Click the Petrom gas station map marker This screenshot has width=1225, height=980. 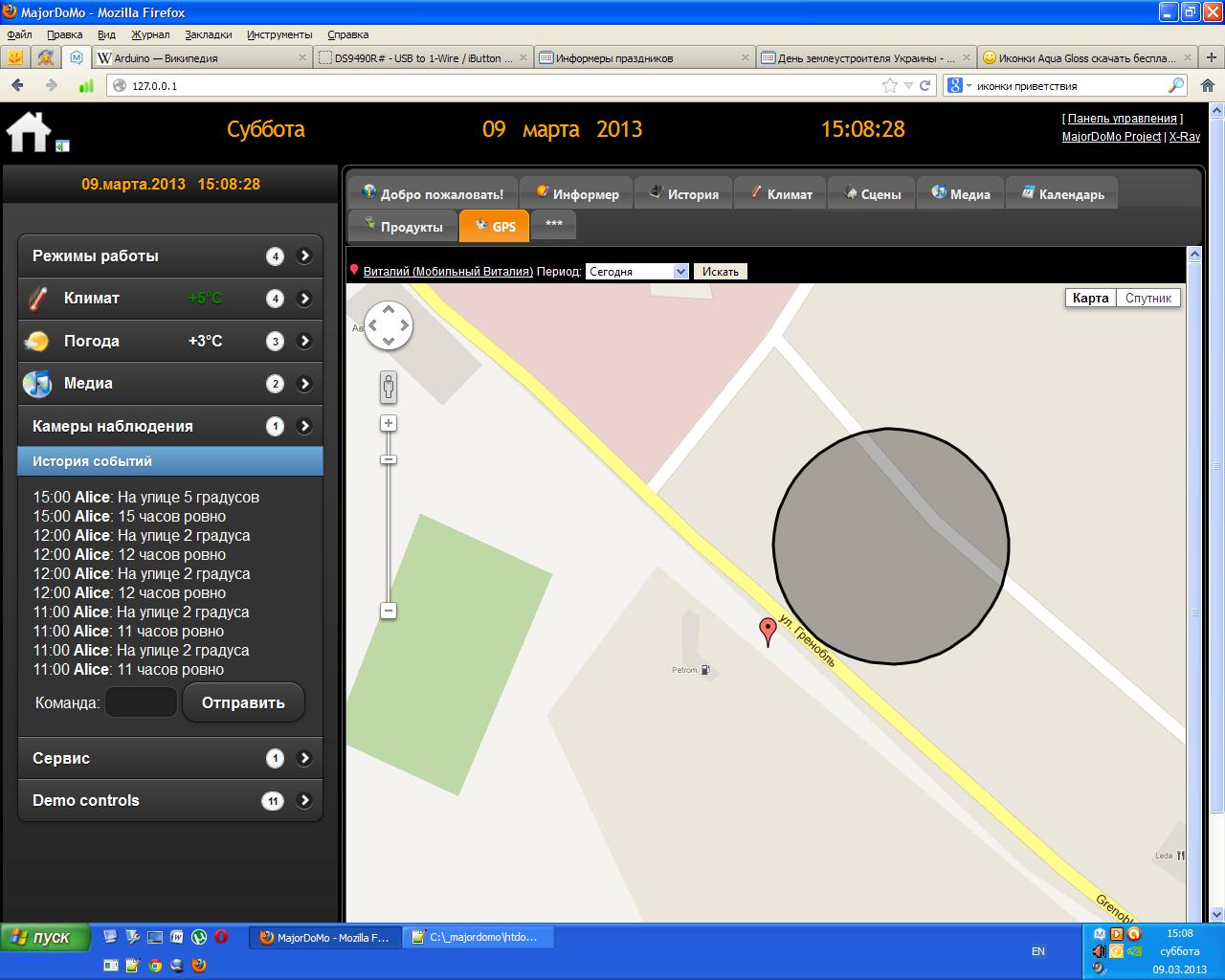(705, 670)
